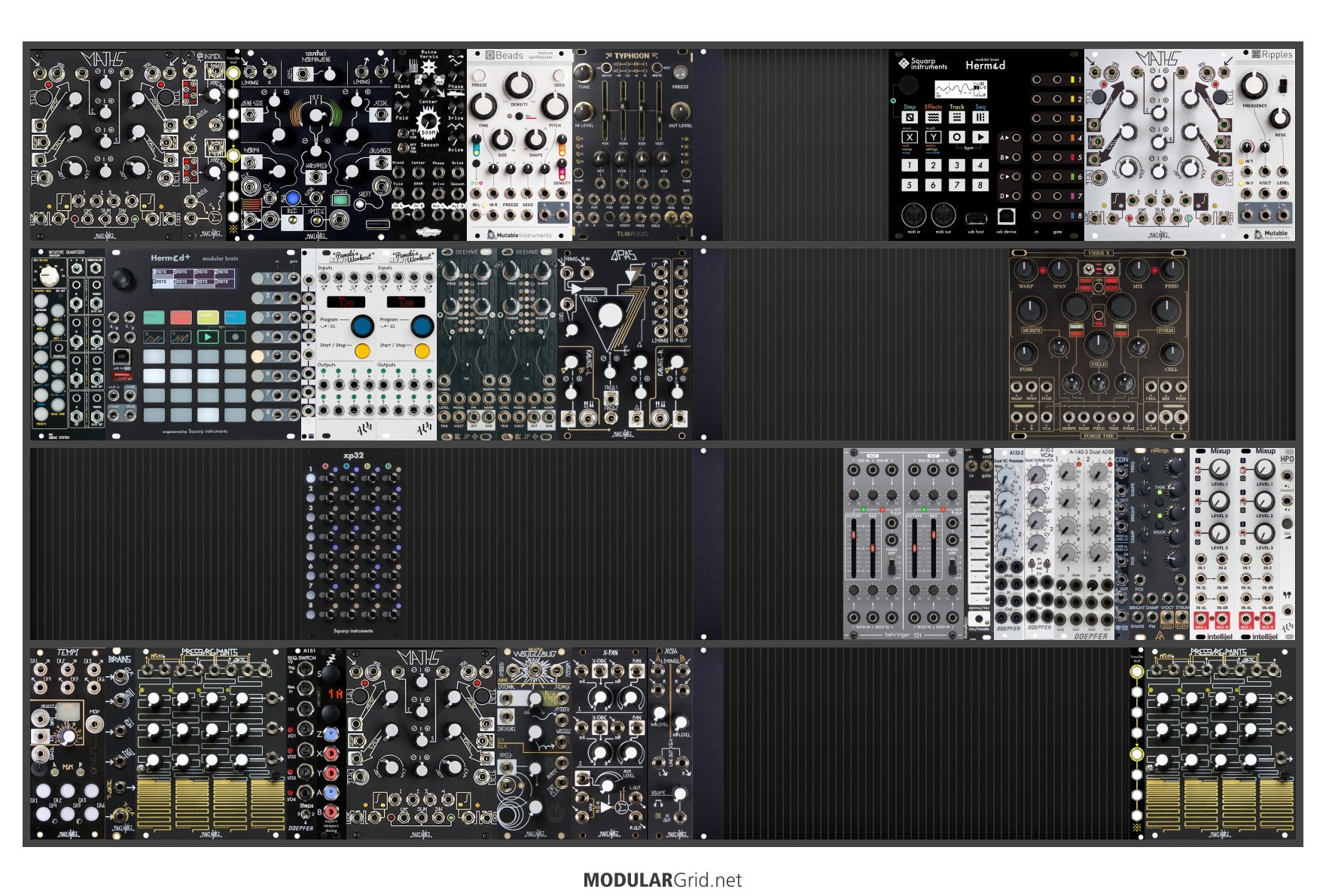Select the Morphagene module
1326x896 pixels.
click(x=316, y=145)
